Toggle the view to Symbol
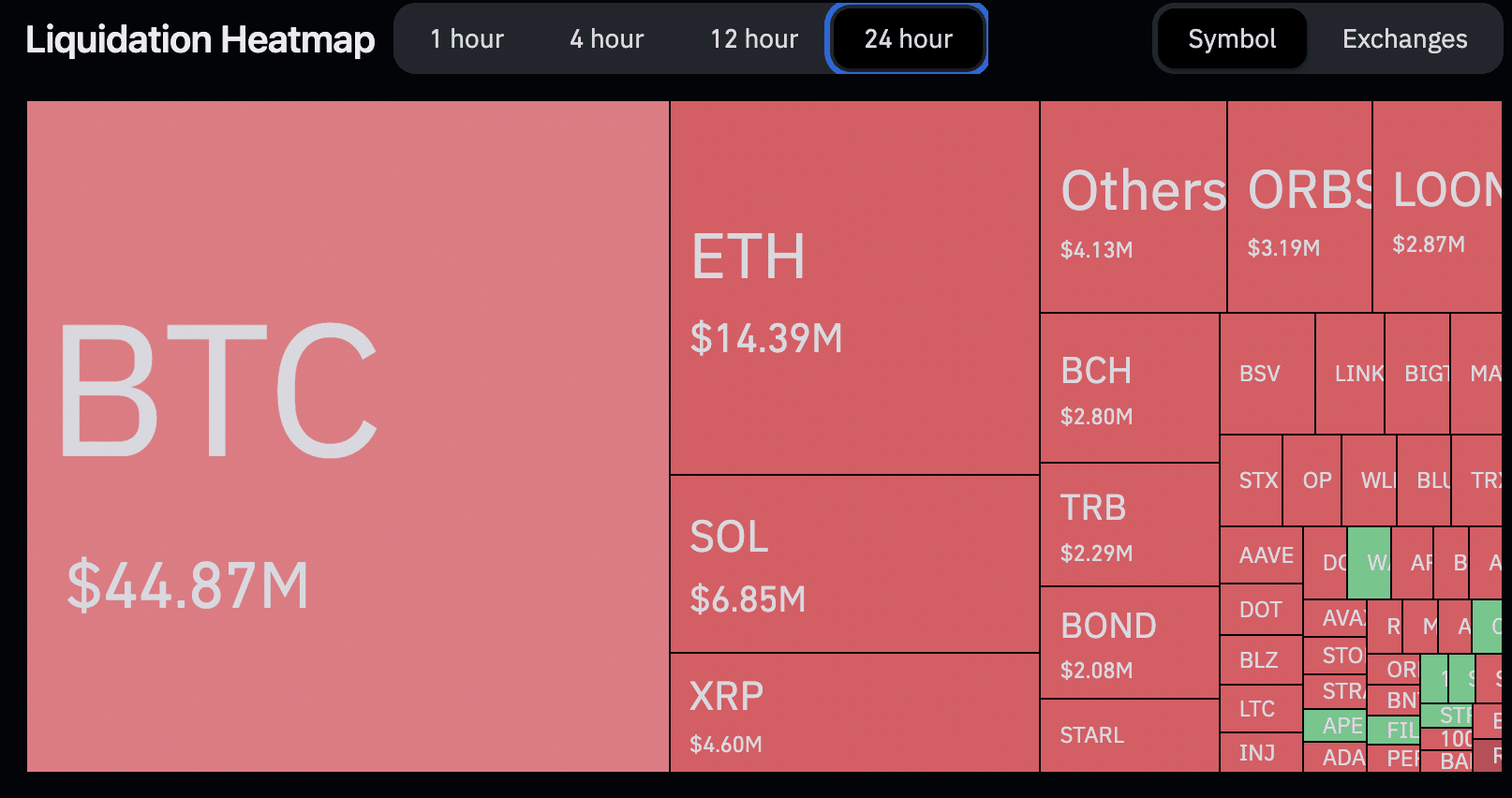The height and width of the screenshot is (798, 1512). [x=1231, y=39]
